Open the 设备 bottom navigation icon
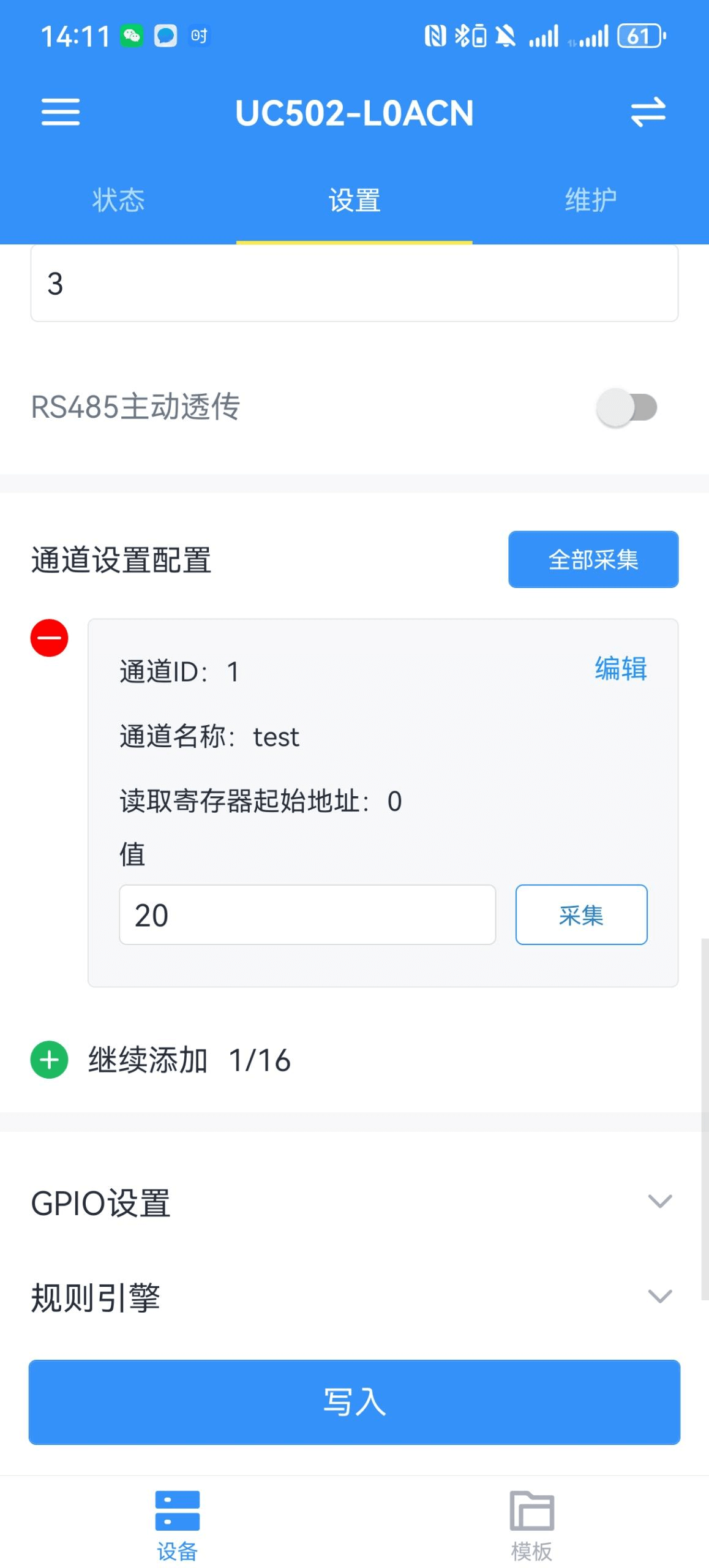Screen dimensions: 709x1568 pyautogui.click(x=177, y=1510)
